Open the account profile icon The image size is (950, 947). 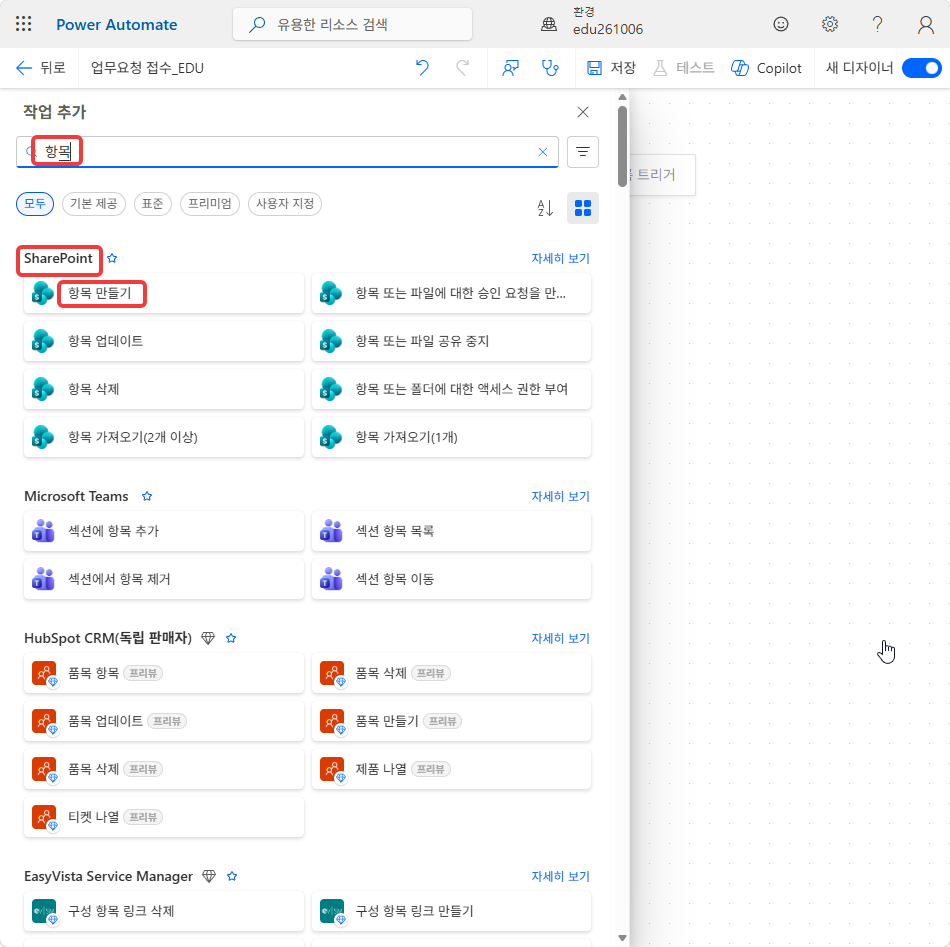(x=925, y=24)
